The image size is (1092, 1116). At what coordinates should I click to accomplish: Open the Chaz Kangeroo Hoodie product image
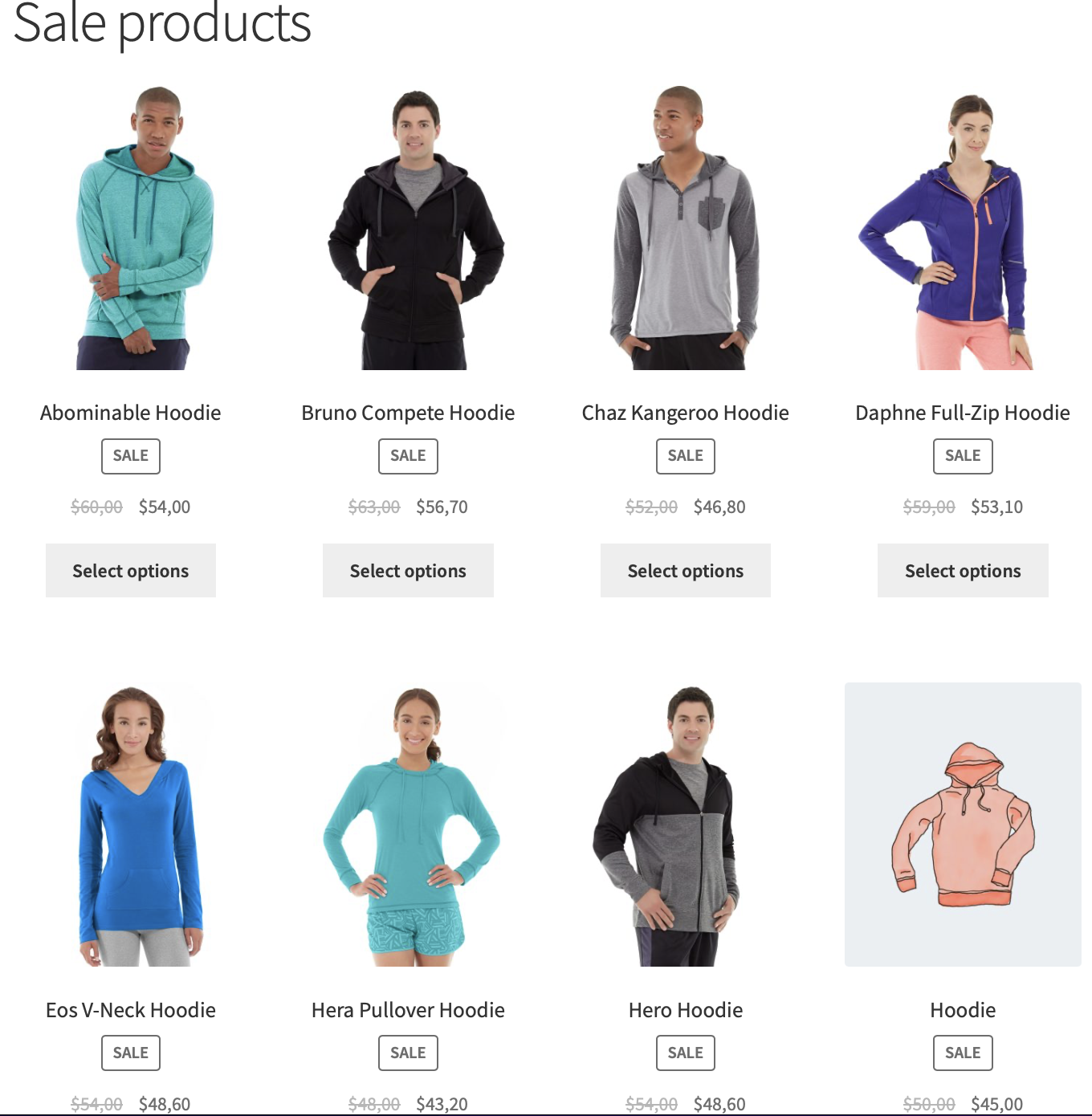coord(686,227)
